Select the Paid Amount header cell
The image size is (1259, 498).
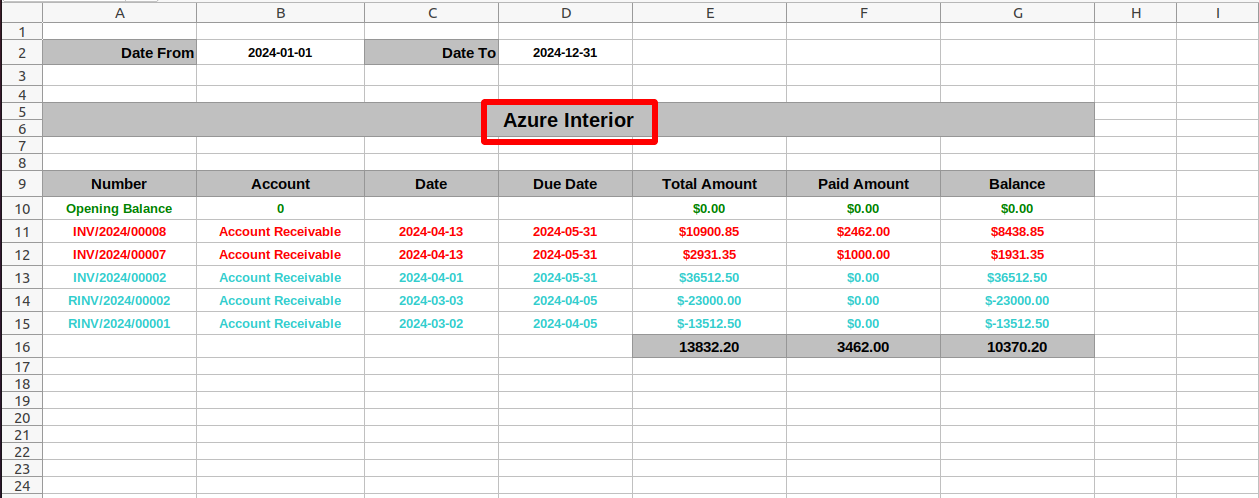point(863,184)
